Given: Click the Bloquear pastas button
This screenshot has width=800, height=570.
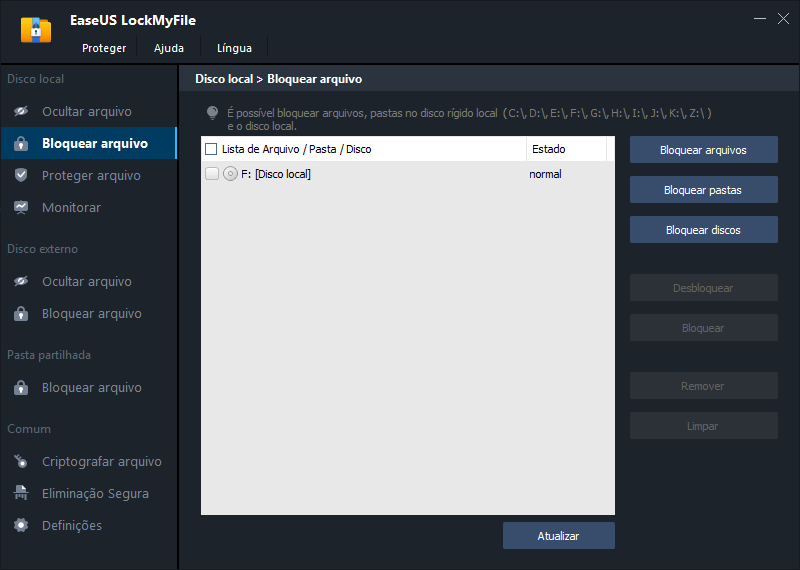Looking at the screenshot, I should (x=704, y=190).
